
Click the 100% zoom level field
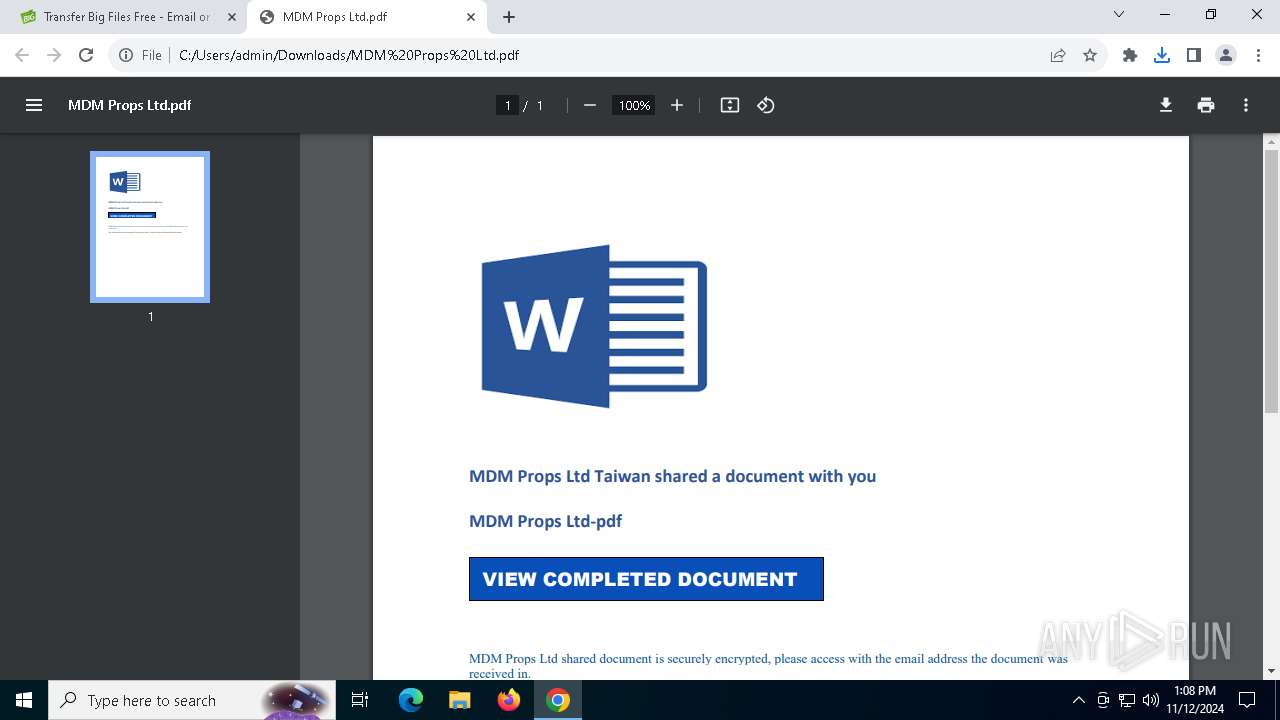pyautogui.click(x=634, y=105)
